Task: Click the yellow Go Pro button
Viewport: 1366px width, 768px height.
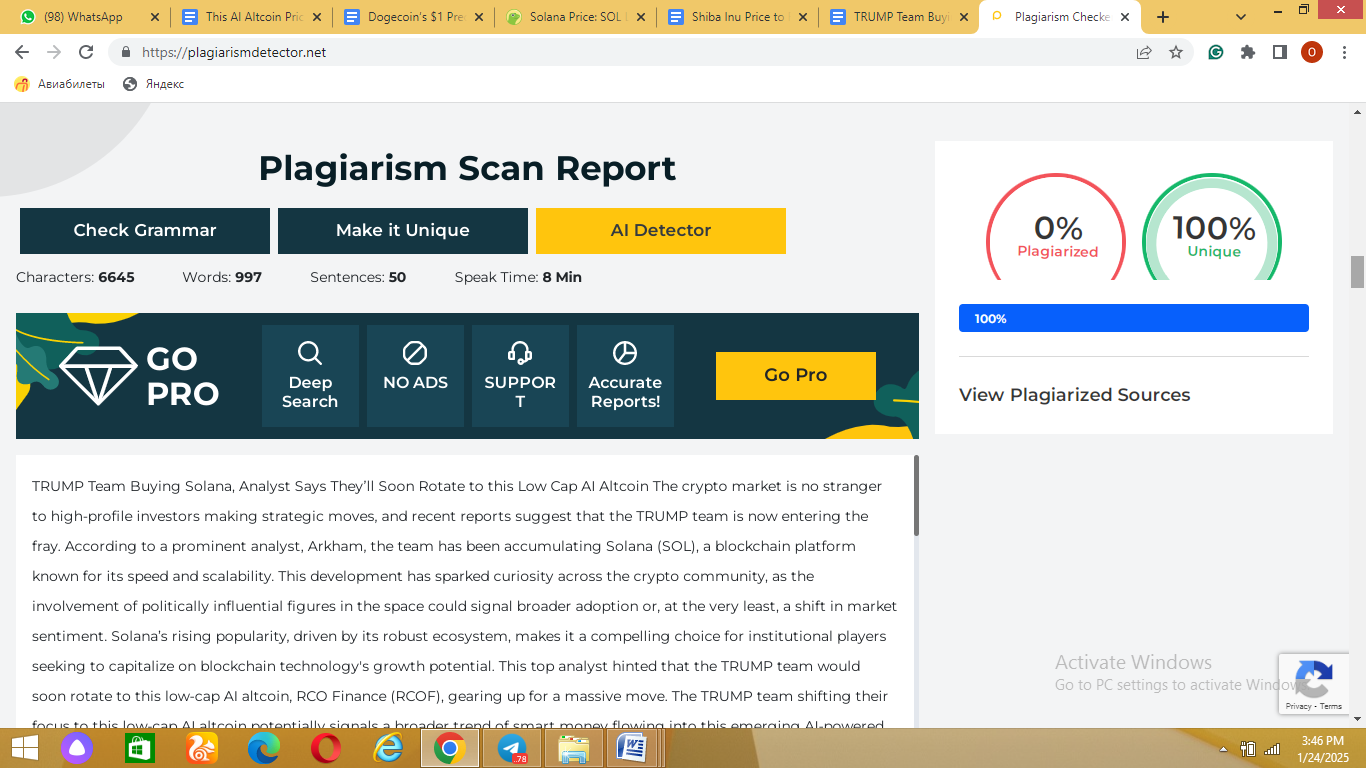Action: pos(796,375)
